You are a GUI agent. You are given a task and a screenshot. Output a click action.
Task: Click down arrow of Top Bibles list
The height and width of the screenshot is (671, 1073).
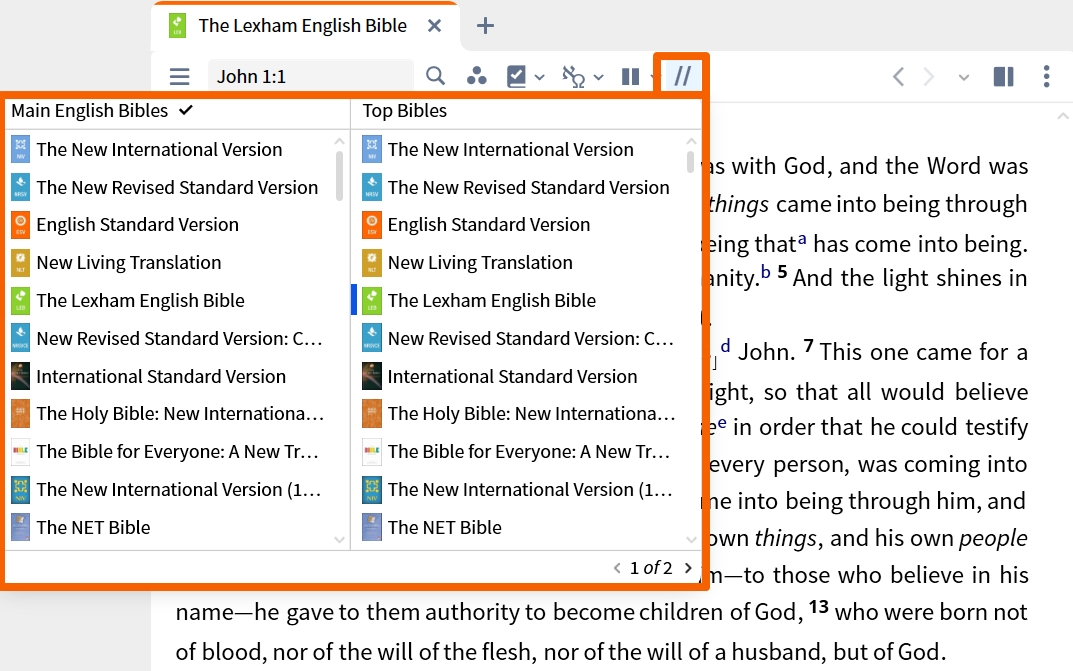pos(691,540)
